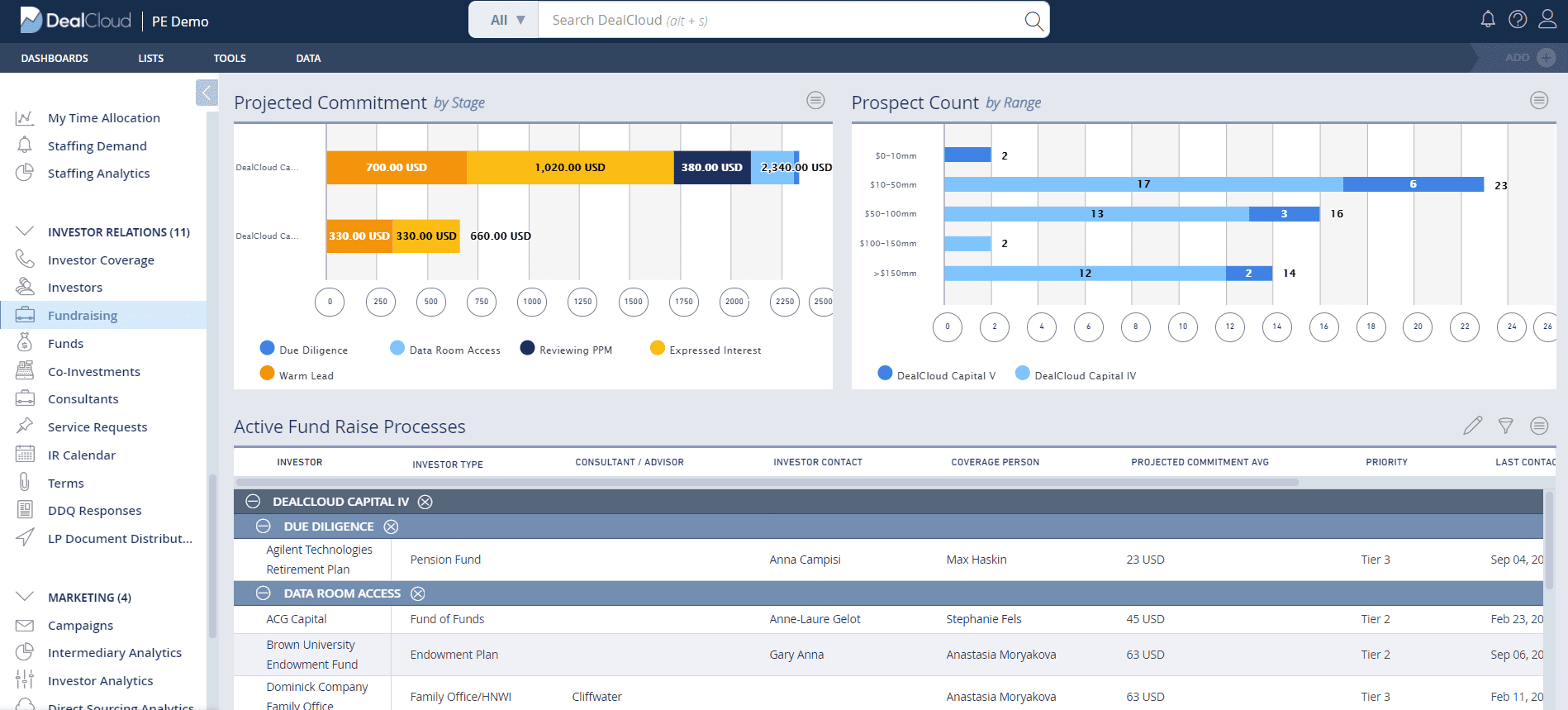Sort by Projected Commitment Avg column
The width and height of the screenshot is (1568, 710).
[x=1200, y=462]
